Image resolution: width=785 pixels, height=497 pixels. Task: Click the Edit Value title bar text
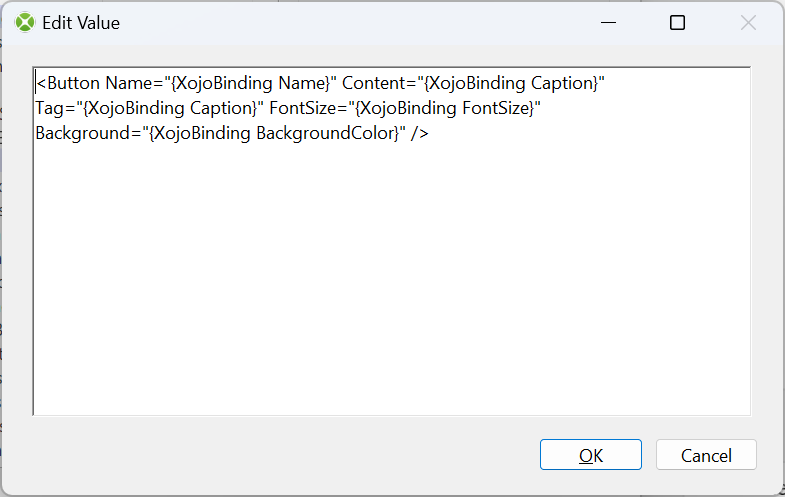(81, 23)
